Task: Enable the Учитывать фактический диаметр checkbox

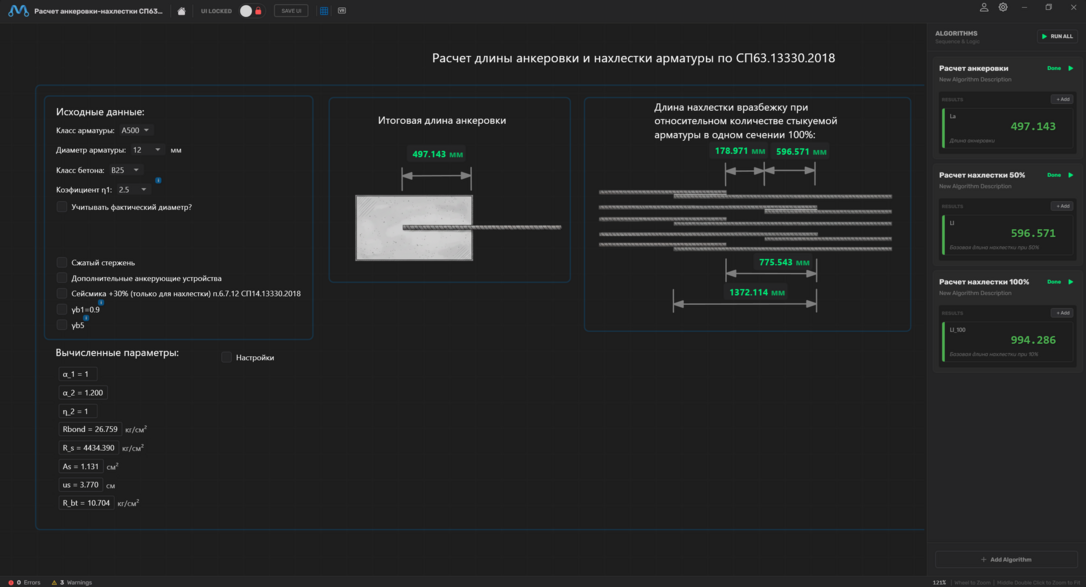Action: [62, 207]
